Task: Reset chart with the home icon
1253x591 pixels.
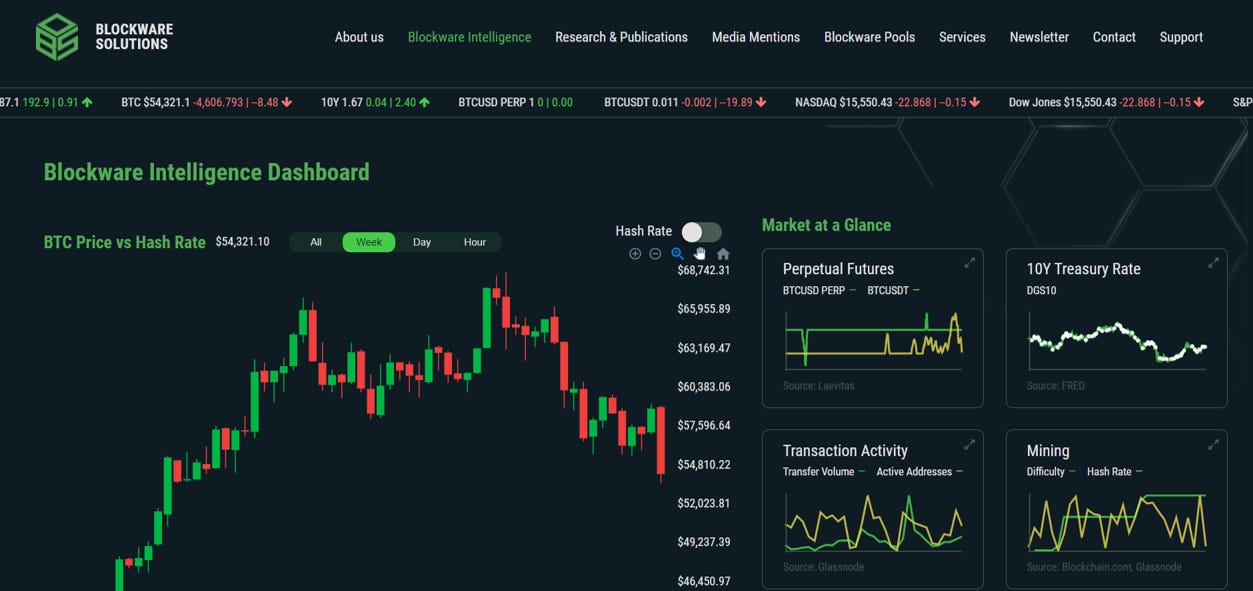Action: point(723,254)
